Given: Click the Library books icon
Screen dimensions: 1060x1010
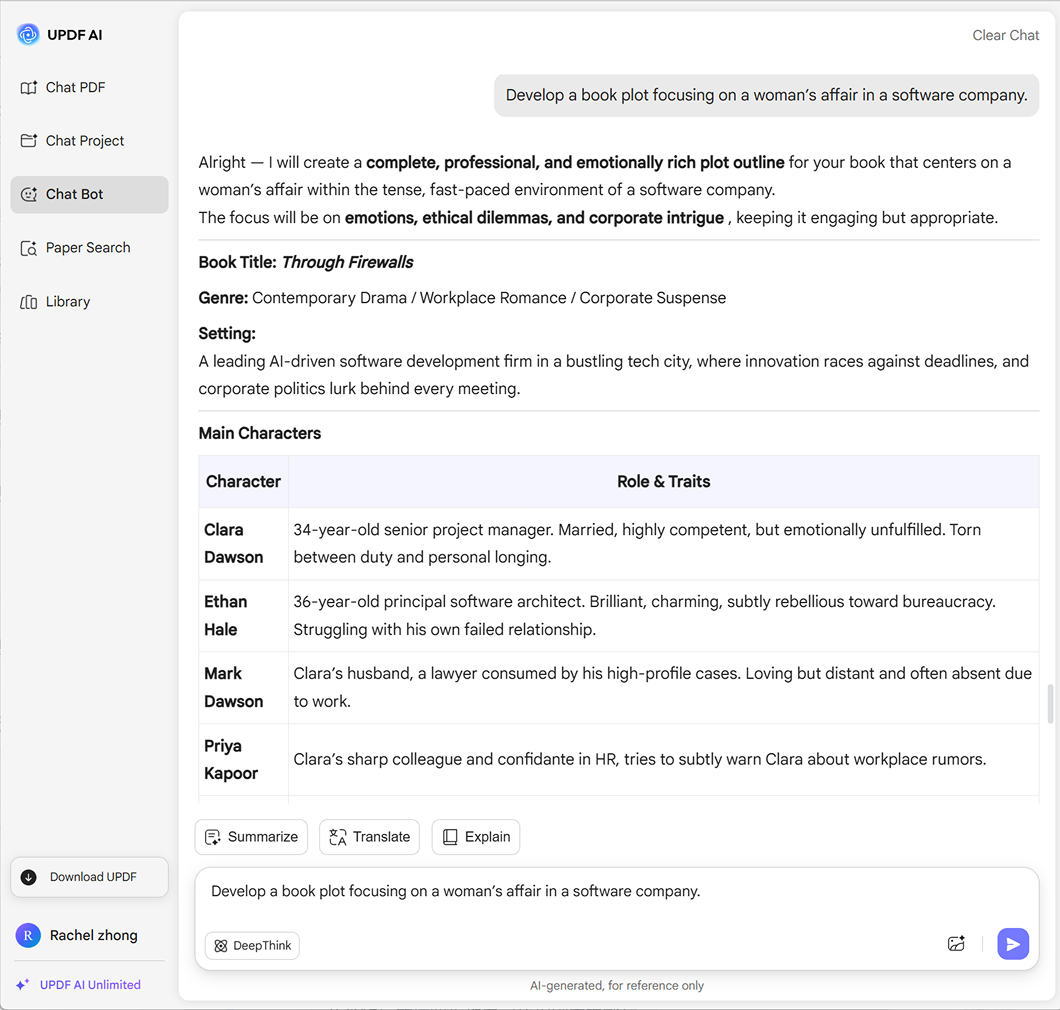Looking at the screenshot, I should point(29,302).
